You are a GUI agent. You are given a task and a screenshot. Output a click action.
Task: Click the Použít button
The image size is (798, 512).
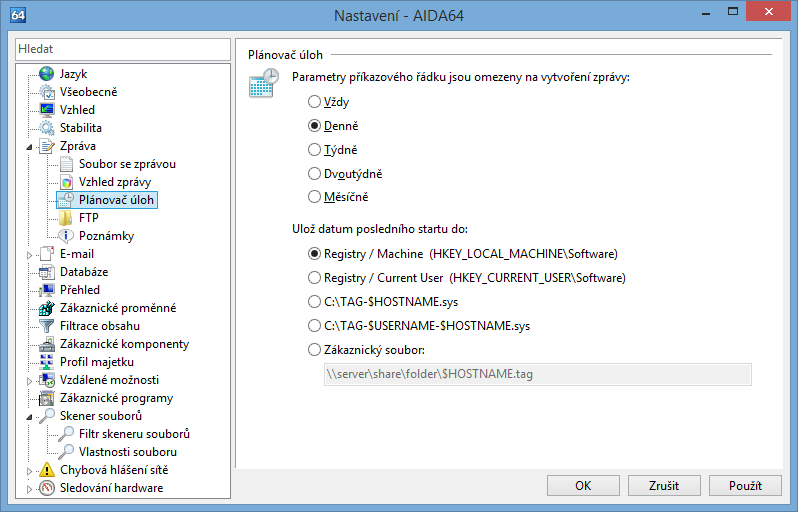745,486
